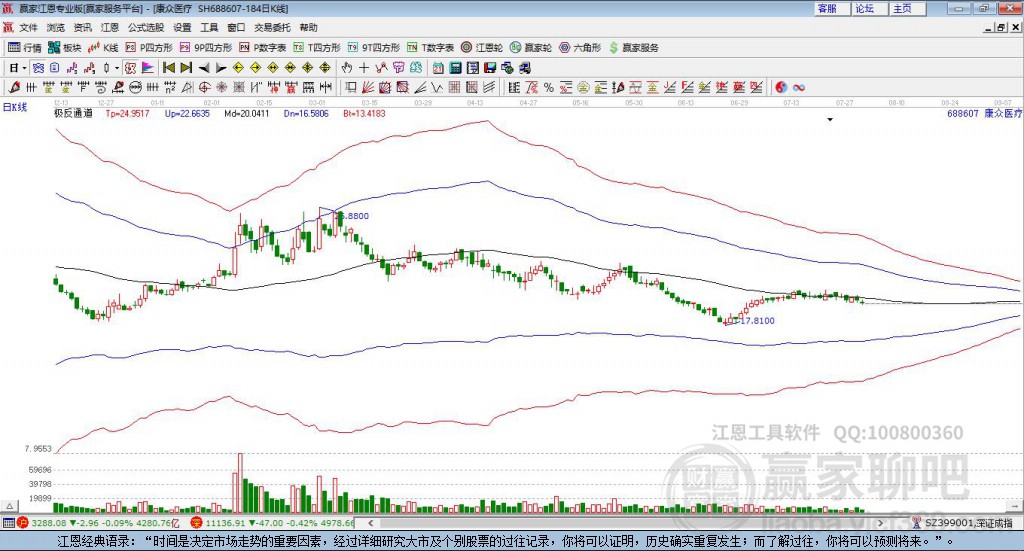Open the 公式选股 menu
Viewport: 1024px width, 551px height.
pyautogui.click(x=146, y=27)
